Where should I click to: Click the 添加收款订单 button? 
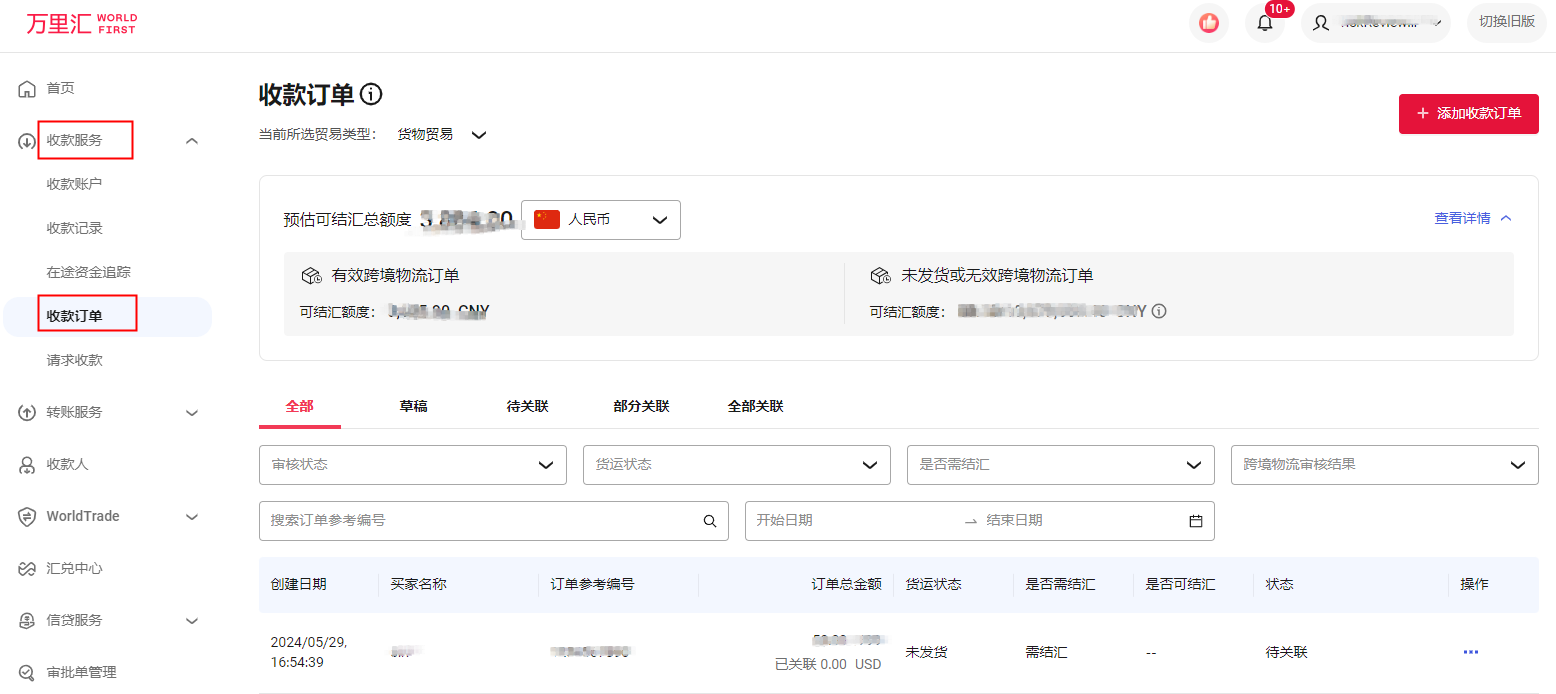click(x=1468, y=114)
